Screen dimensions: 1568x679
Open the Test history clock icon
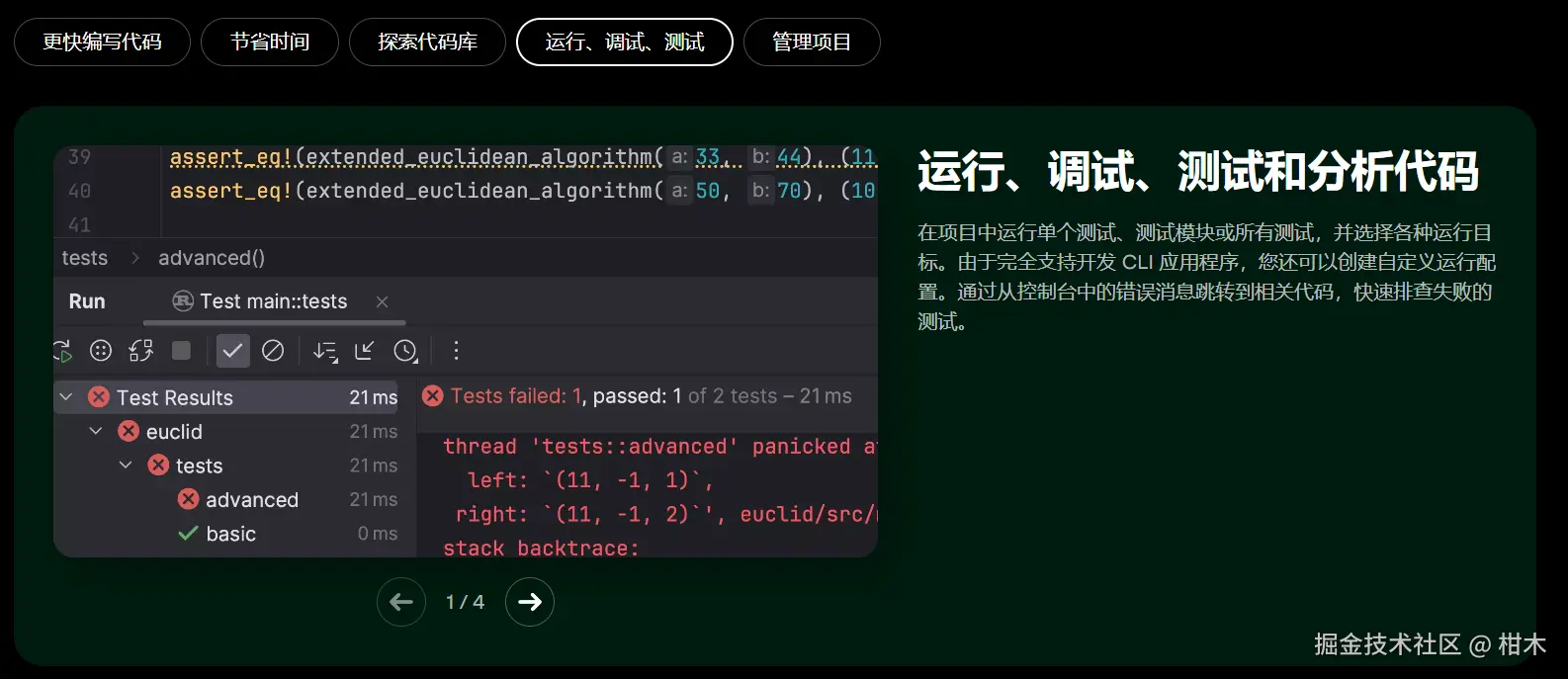405,351
